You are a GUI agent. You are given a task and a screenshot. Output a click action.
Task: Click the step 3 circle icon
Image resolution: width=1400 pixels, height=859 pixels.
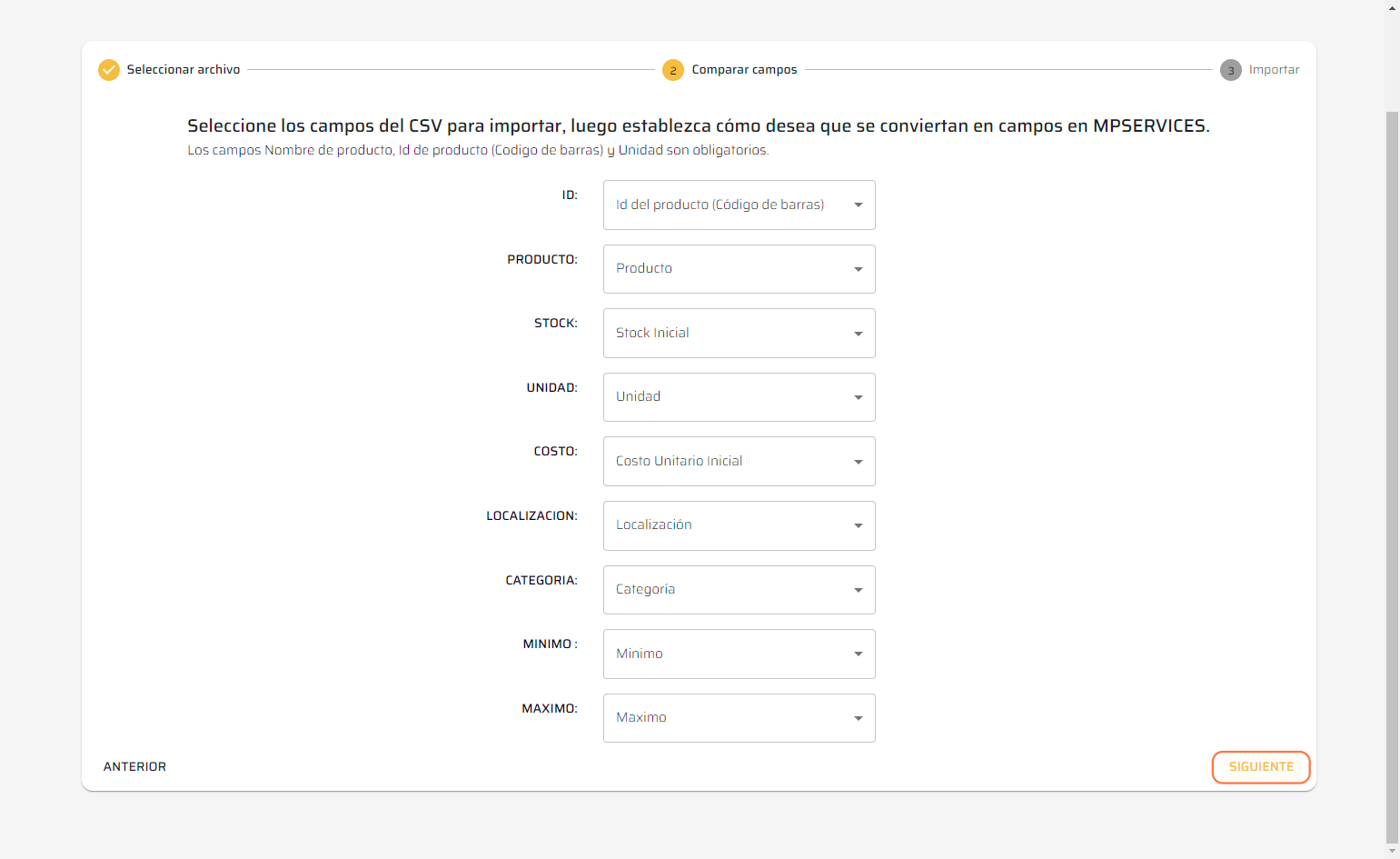(x=1231, y=70)
